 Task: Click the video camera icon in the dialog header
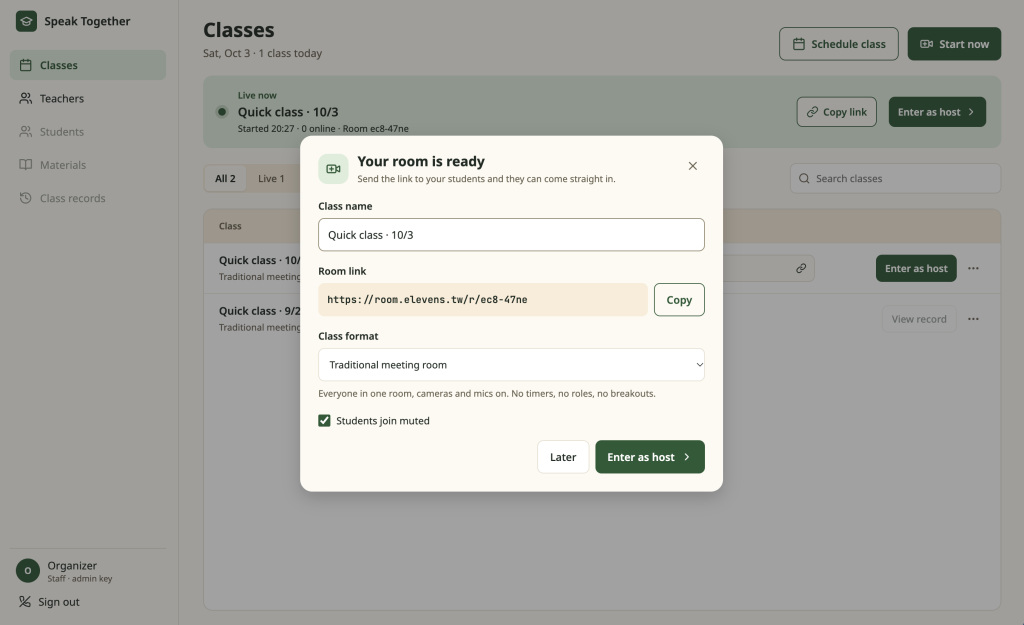tap(333, 169)
